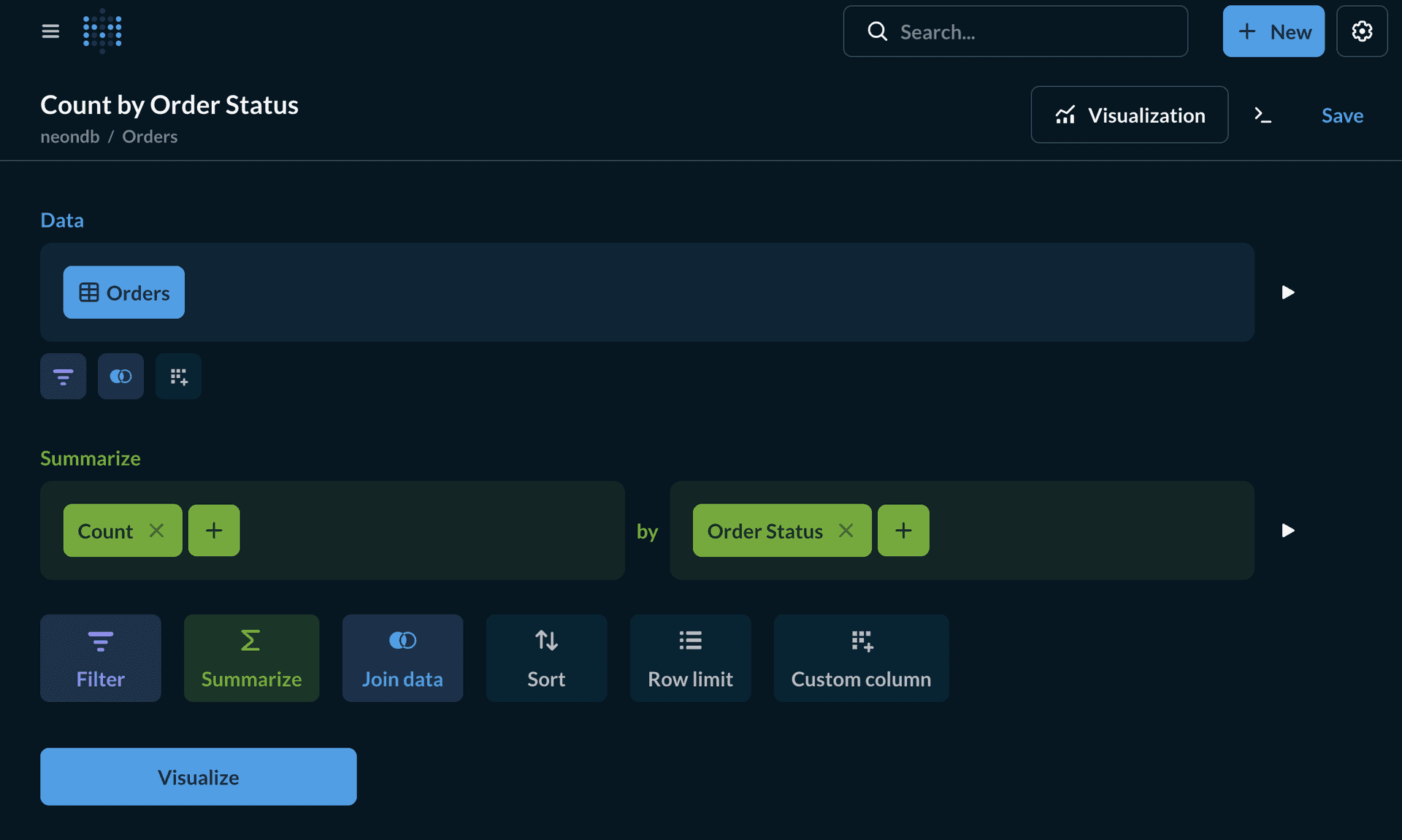Save the Count by Order Status question

(1342, 115)
